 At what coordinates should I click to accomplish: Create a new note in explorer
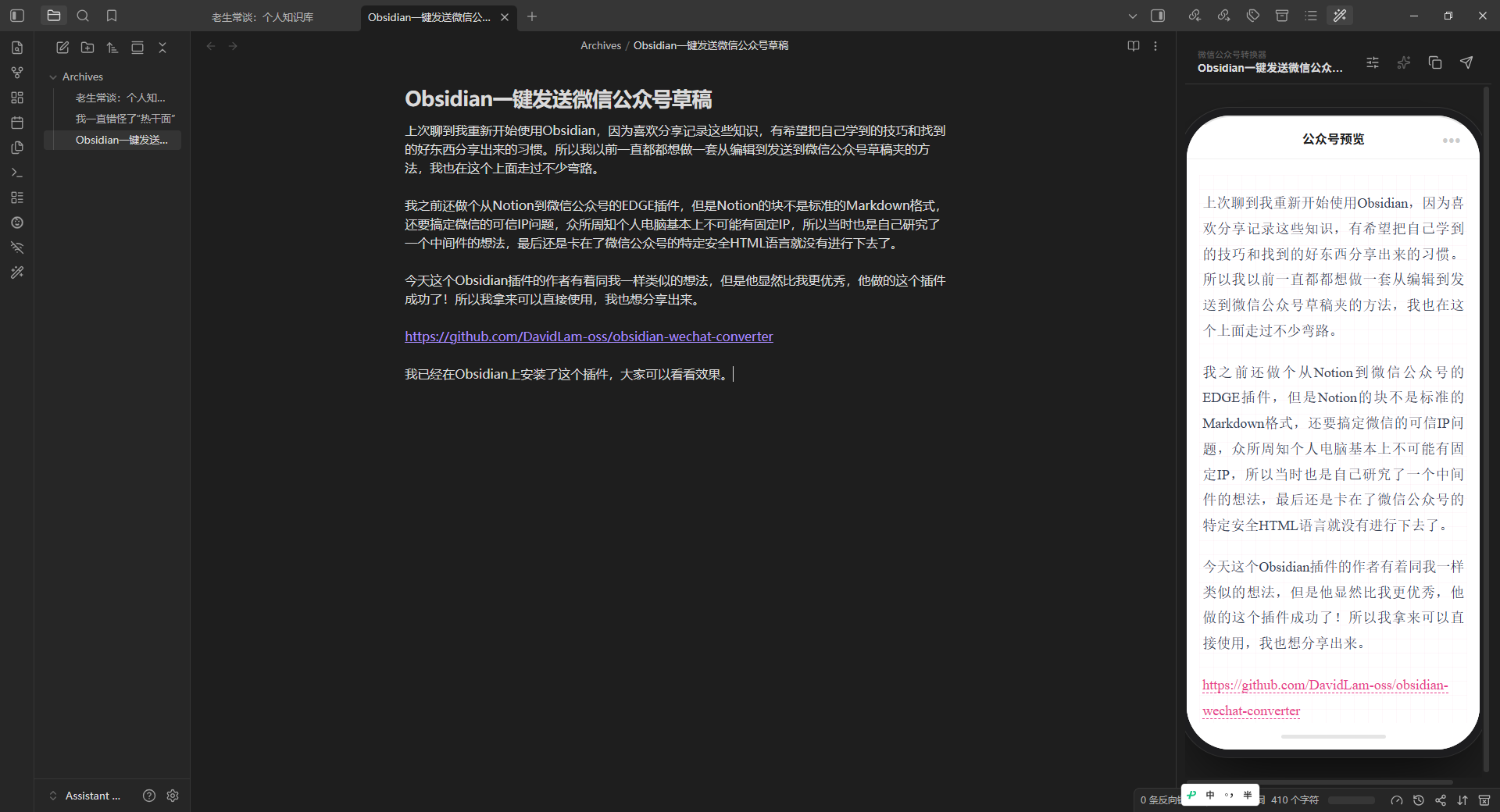(62, 48)
